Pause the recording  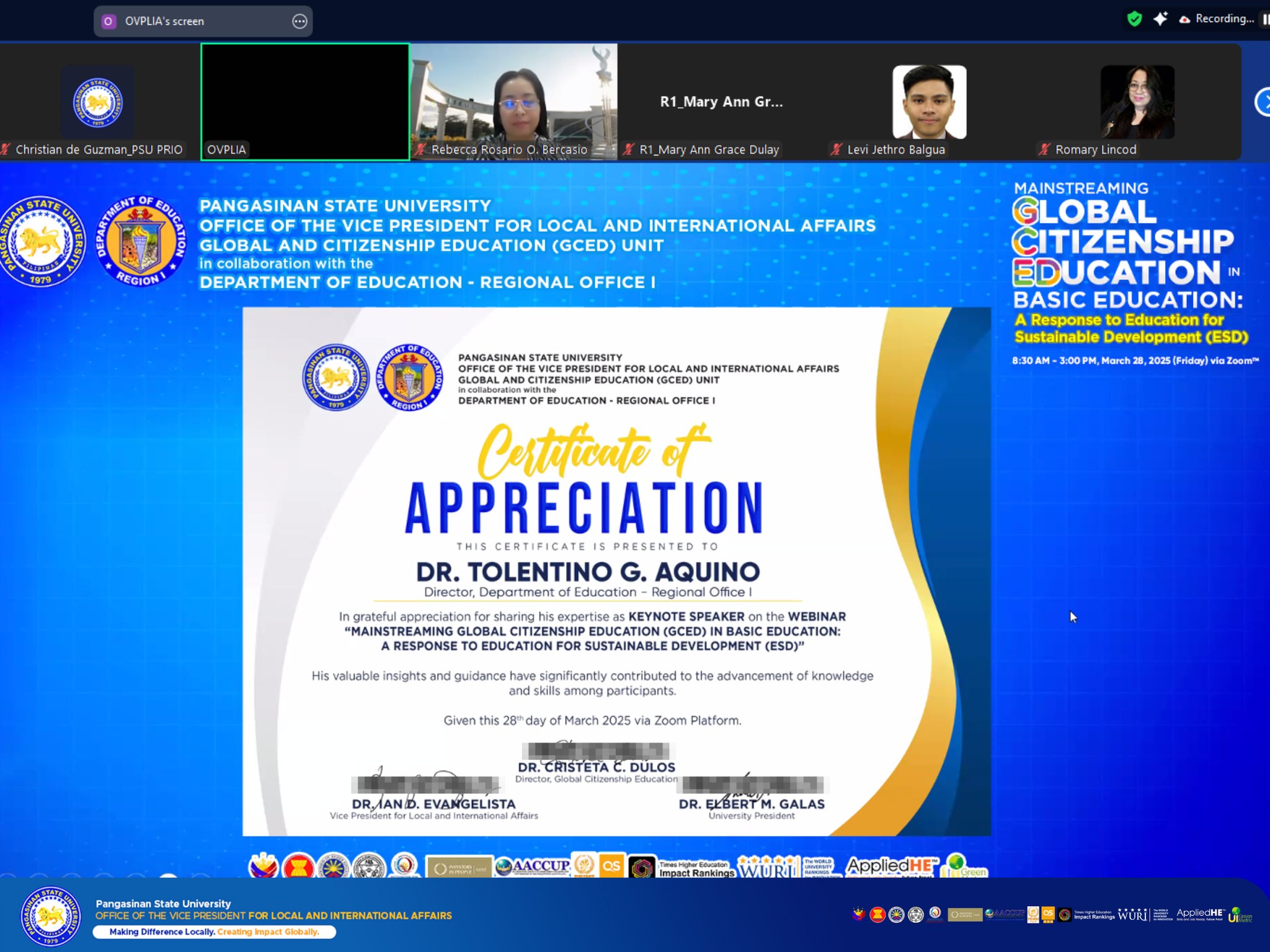click(x=1265, y=19)
